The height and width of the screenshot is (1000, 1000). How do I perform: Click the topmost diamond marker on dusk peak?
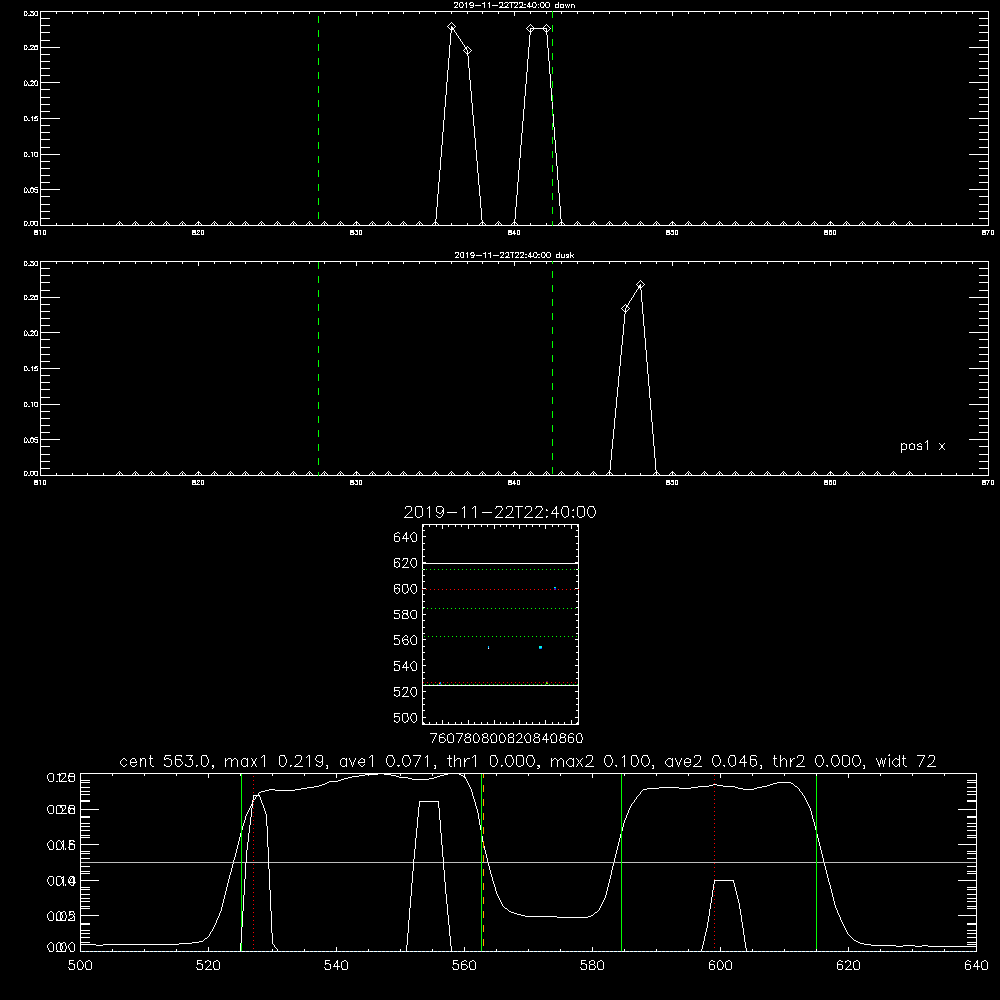pos(641,284)
